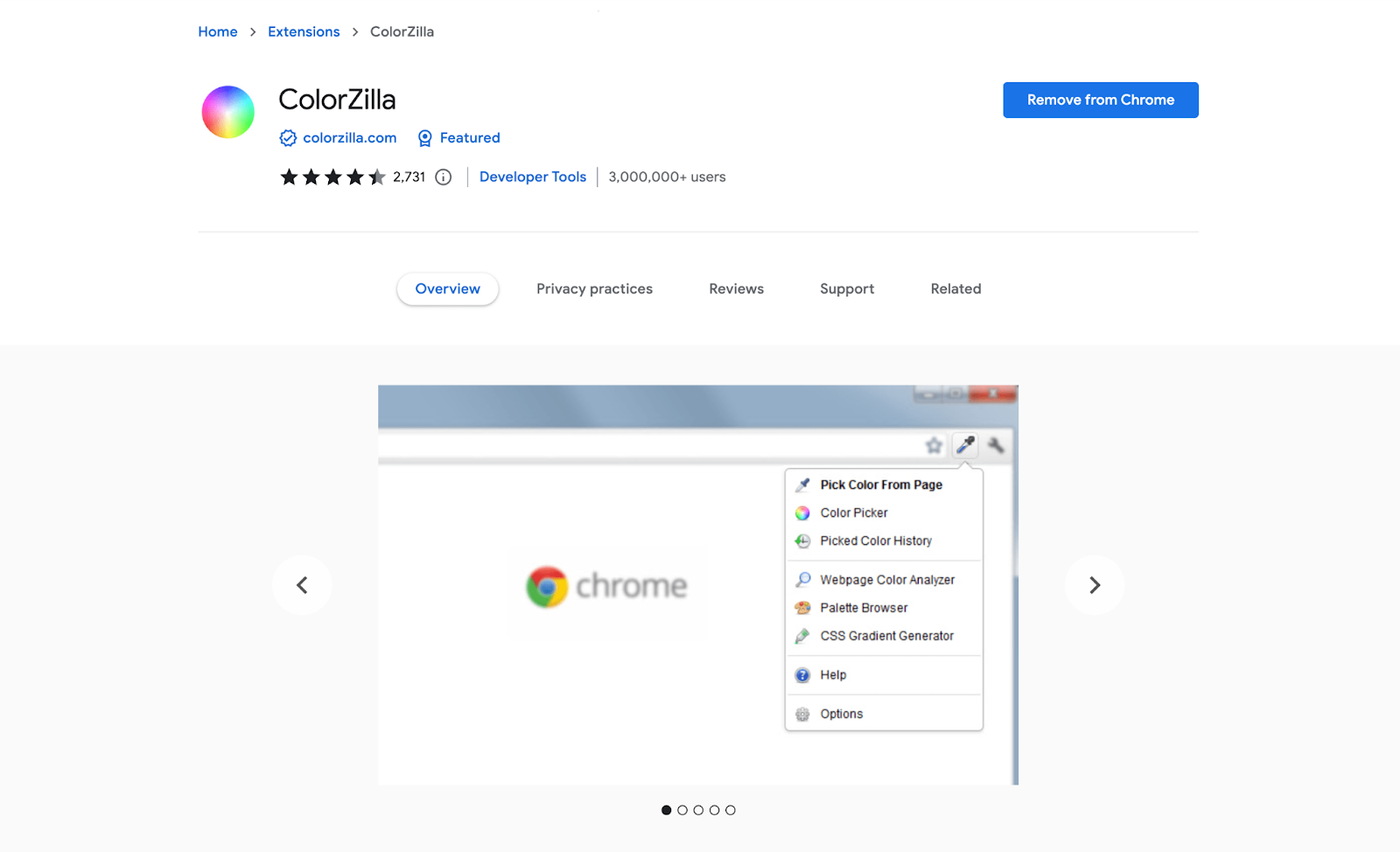Screen dimensions: 1400x852
Task: Go to Home breadcrumb link
Action: 218,31
